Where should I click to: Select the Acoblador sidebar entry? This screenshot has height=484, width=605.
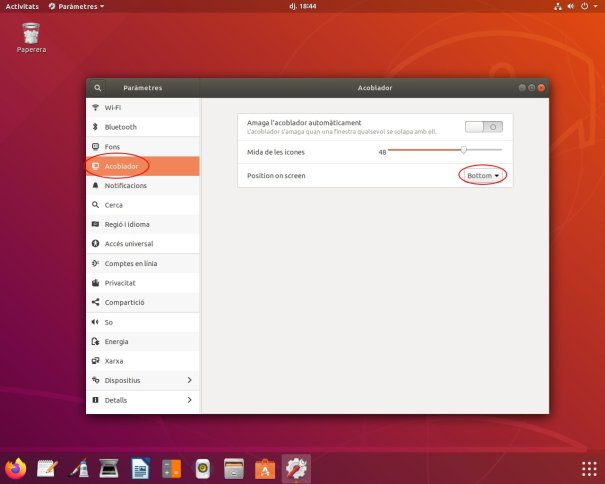(143, 166)
